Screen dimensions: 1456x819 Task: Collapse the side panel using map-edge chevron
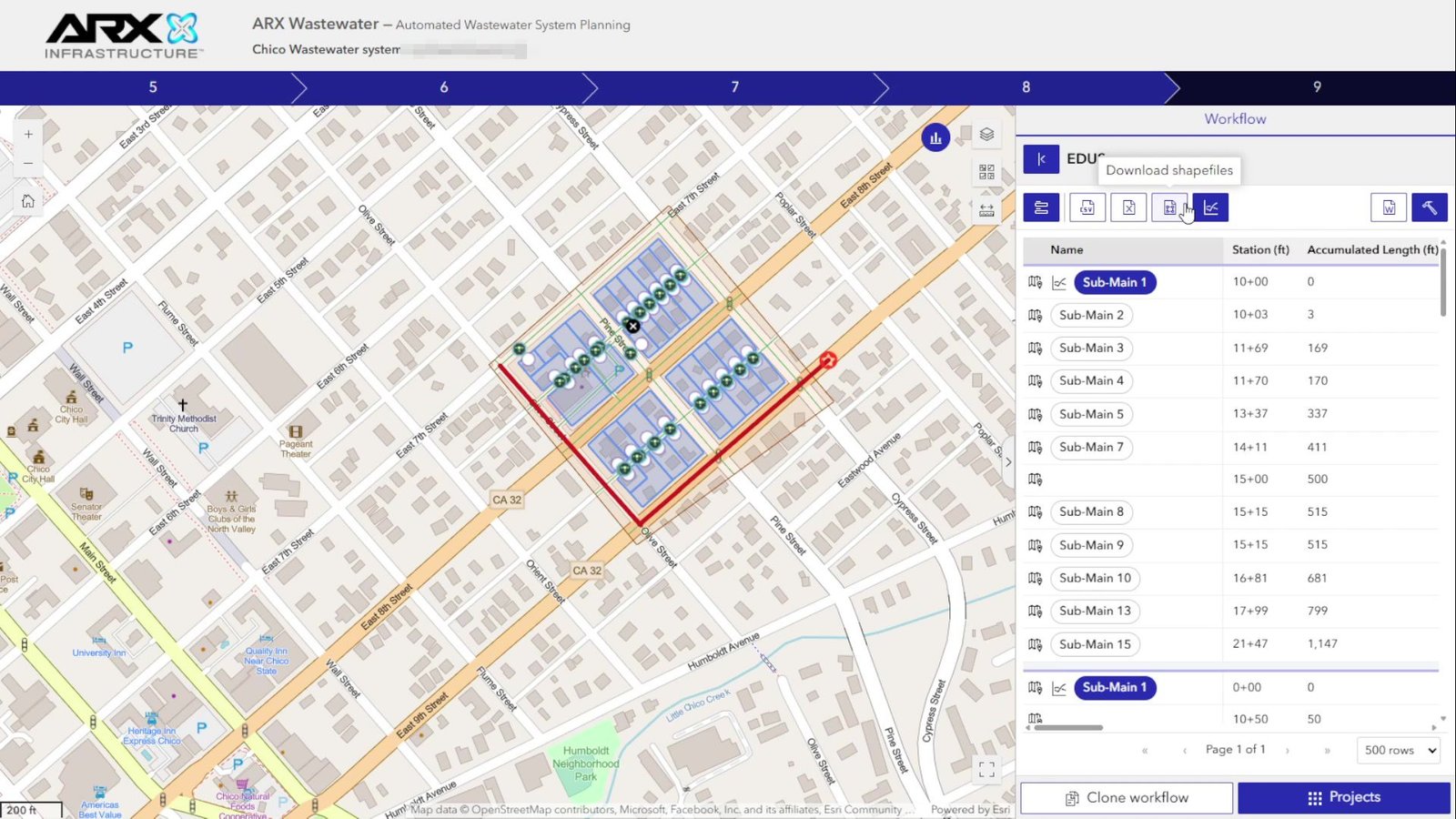pyautogui.click(x=1008, y=461)
